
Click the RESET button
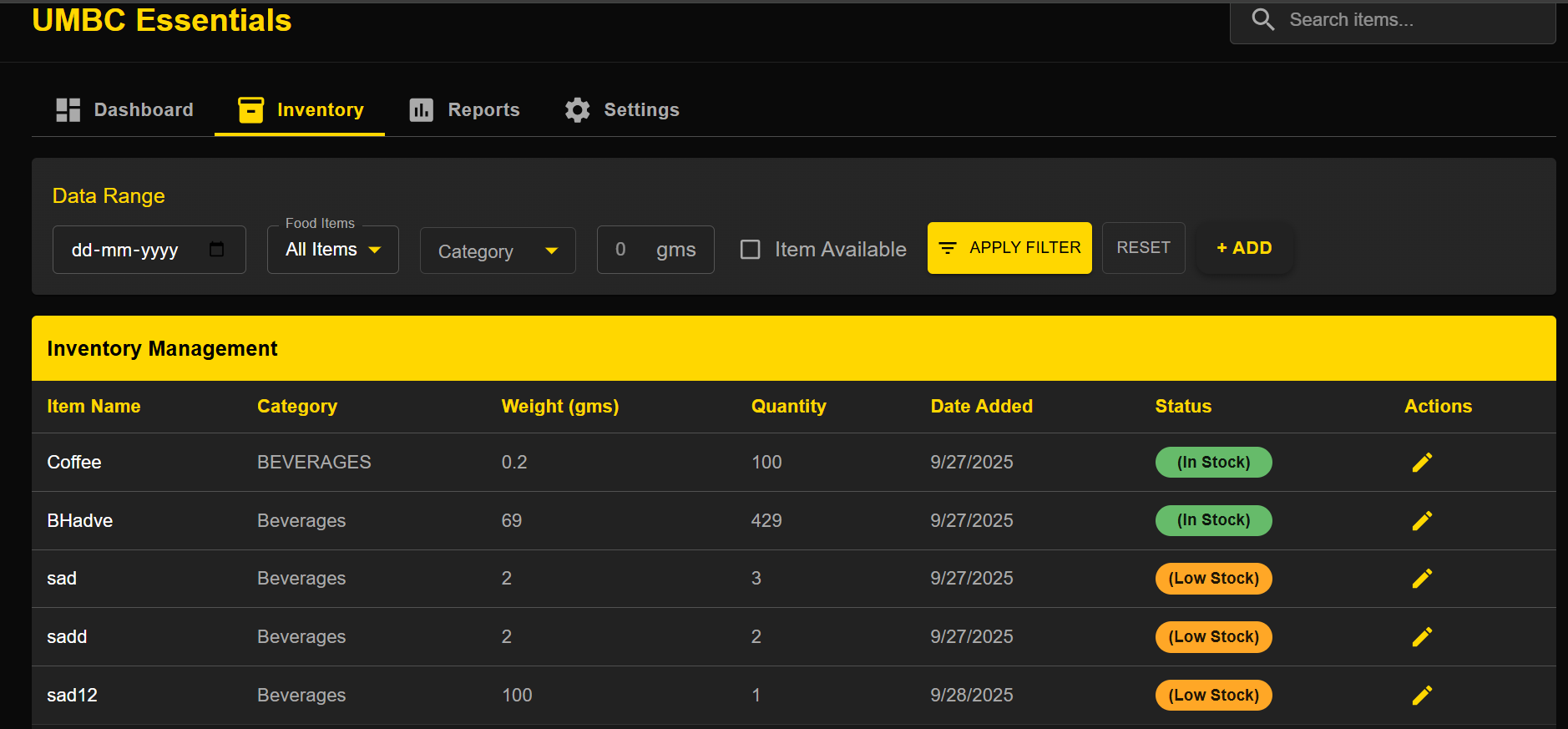(1144, 248)
